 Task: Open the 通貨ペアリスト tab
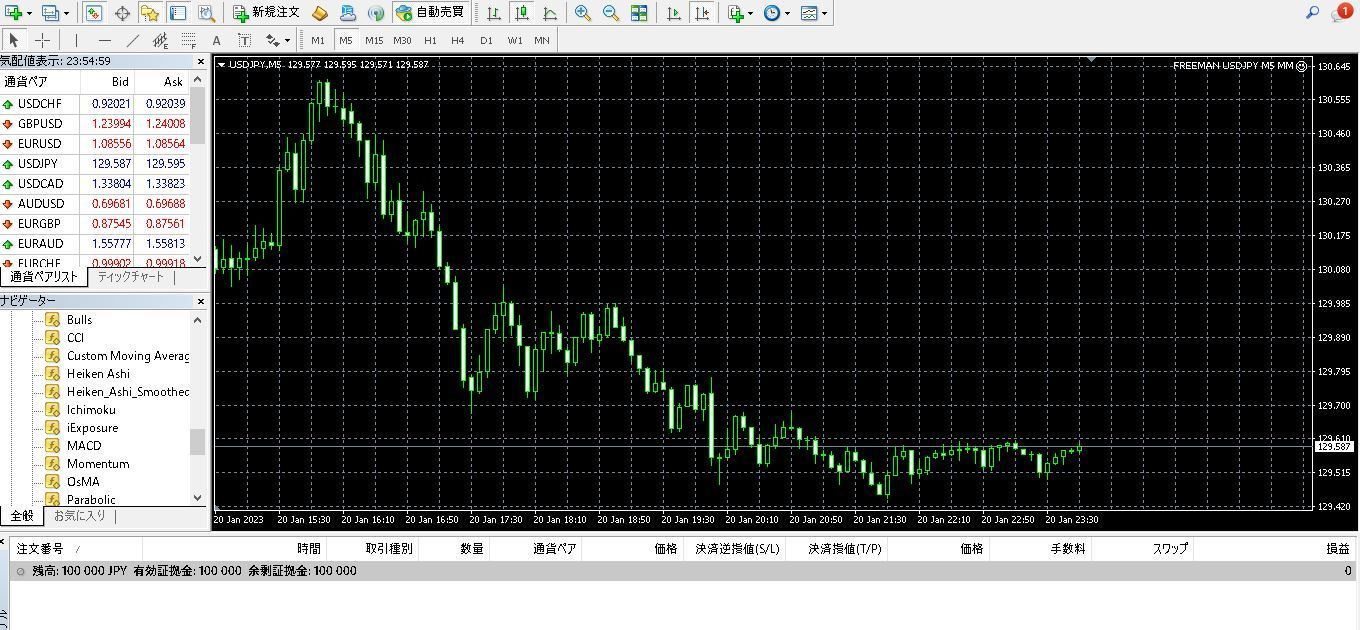tap(44, 277)
